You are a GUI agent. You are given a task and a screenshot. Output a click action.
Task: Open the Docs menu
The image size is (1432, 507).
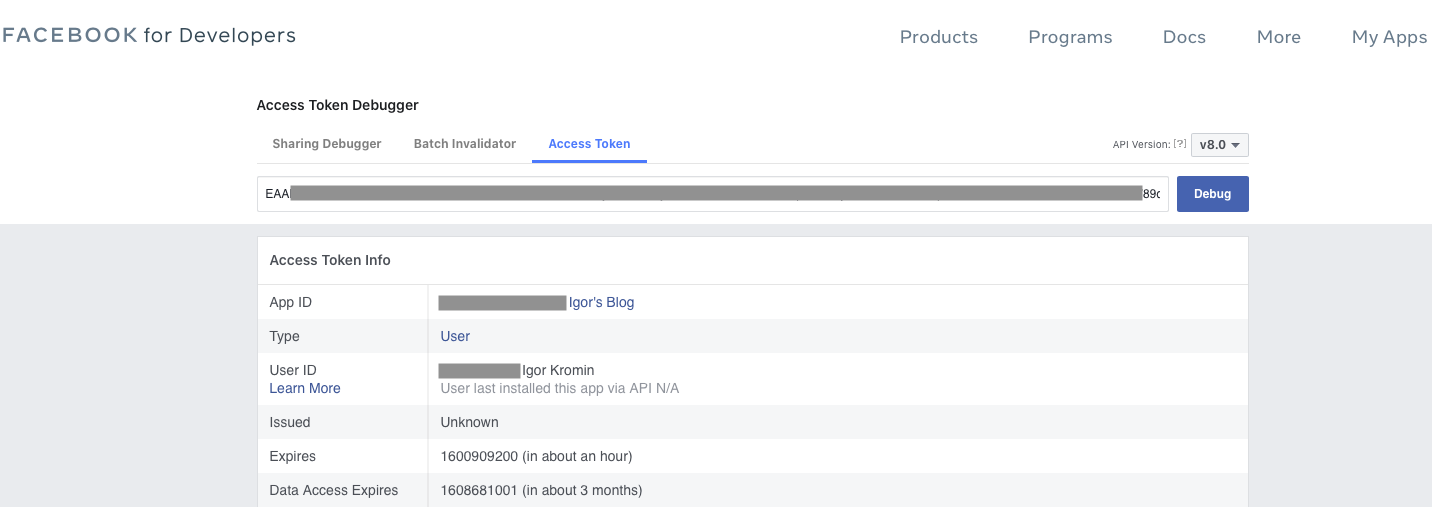(x=1184, y=37)
